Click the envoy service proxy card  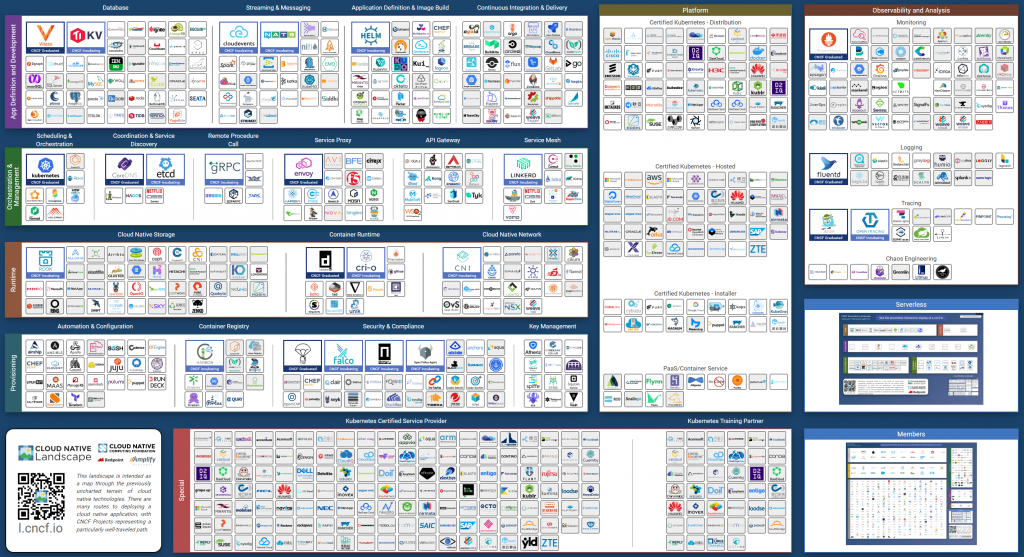(304, 170)
